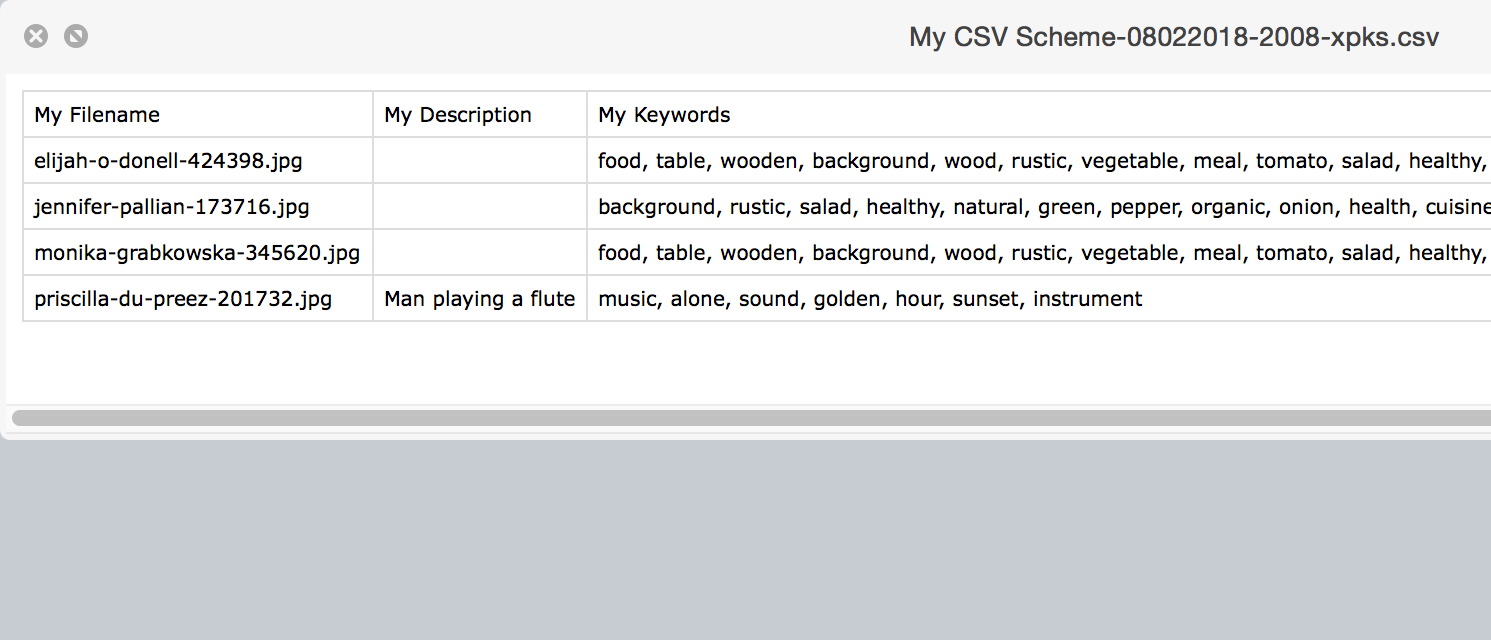
Task: Click the My Description column header
Action: coord(457,114)
